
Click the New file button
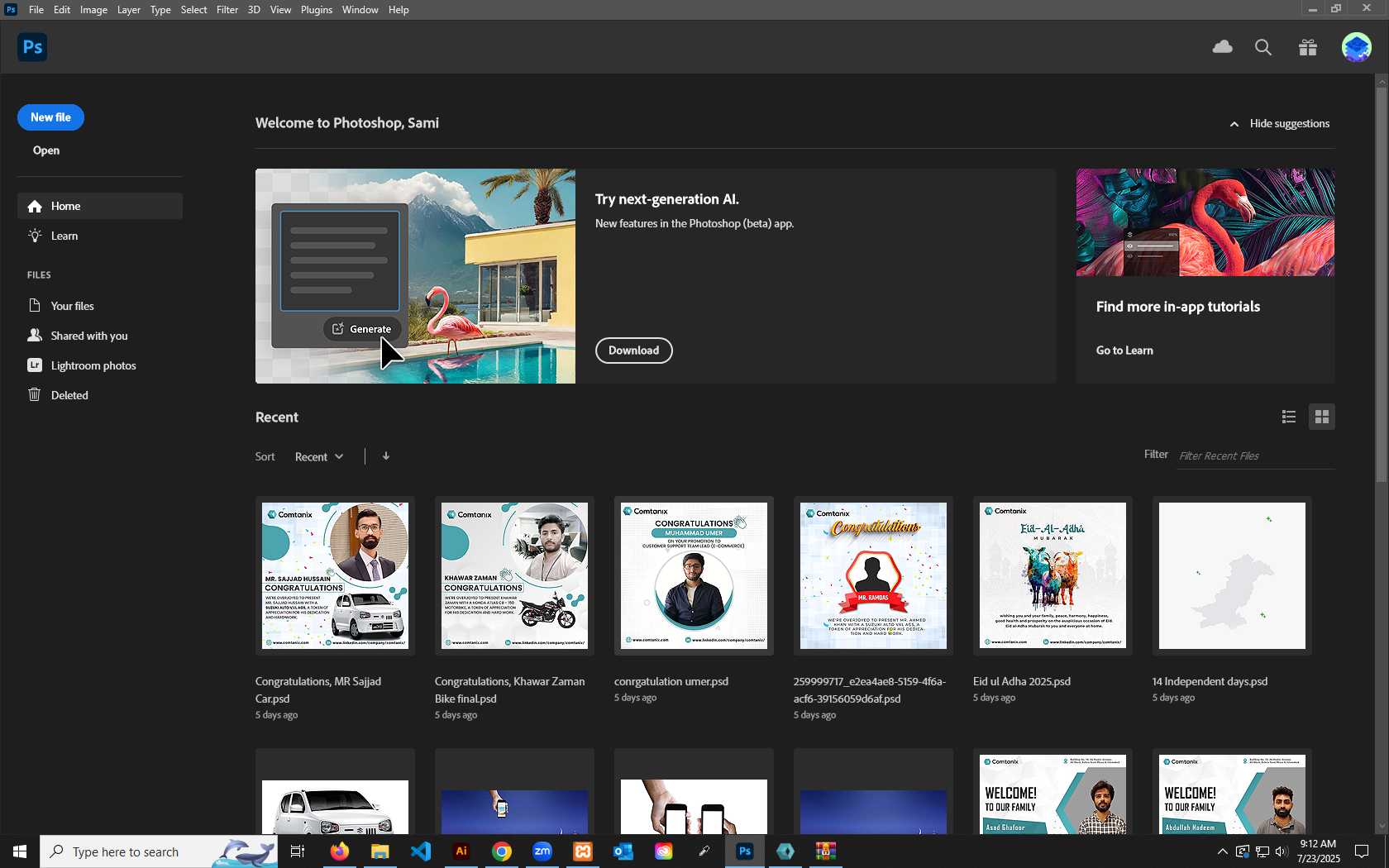point(50,117)
